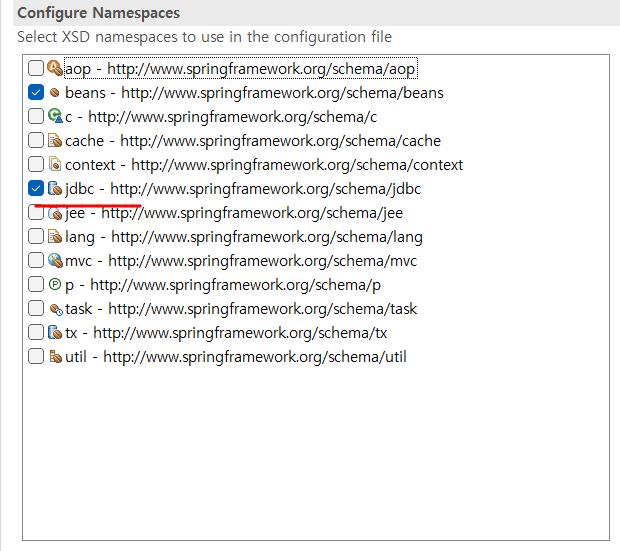Enable the util namespace checkbox
This screenshot has width=620, height=551.
tap(36, 356)
